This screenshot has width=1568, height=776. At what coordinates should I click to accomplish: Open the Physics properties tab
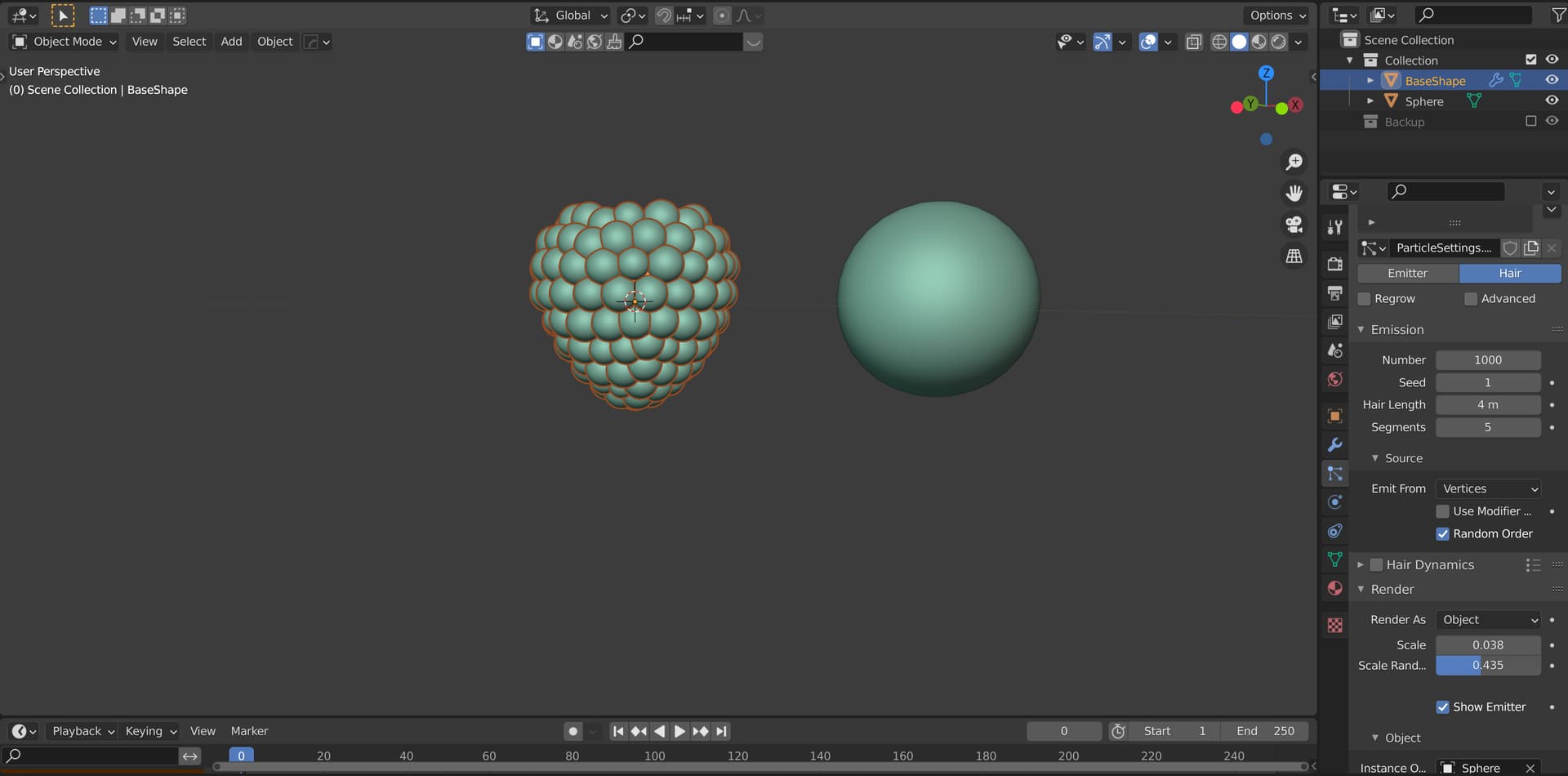[1334, 502]
